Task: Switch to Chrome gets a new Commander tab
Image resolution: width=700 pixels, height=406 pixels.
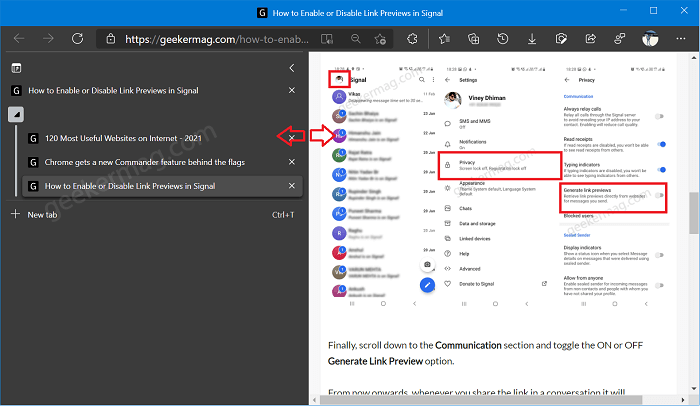Action: tap(162, 162)
